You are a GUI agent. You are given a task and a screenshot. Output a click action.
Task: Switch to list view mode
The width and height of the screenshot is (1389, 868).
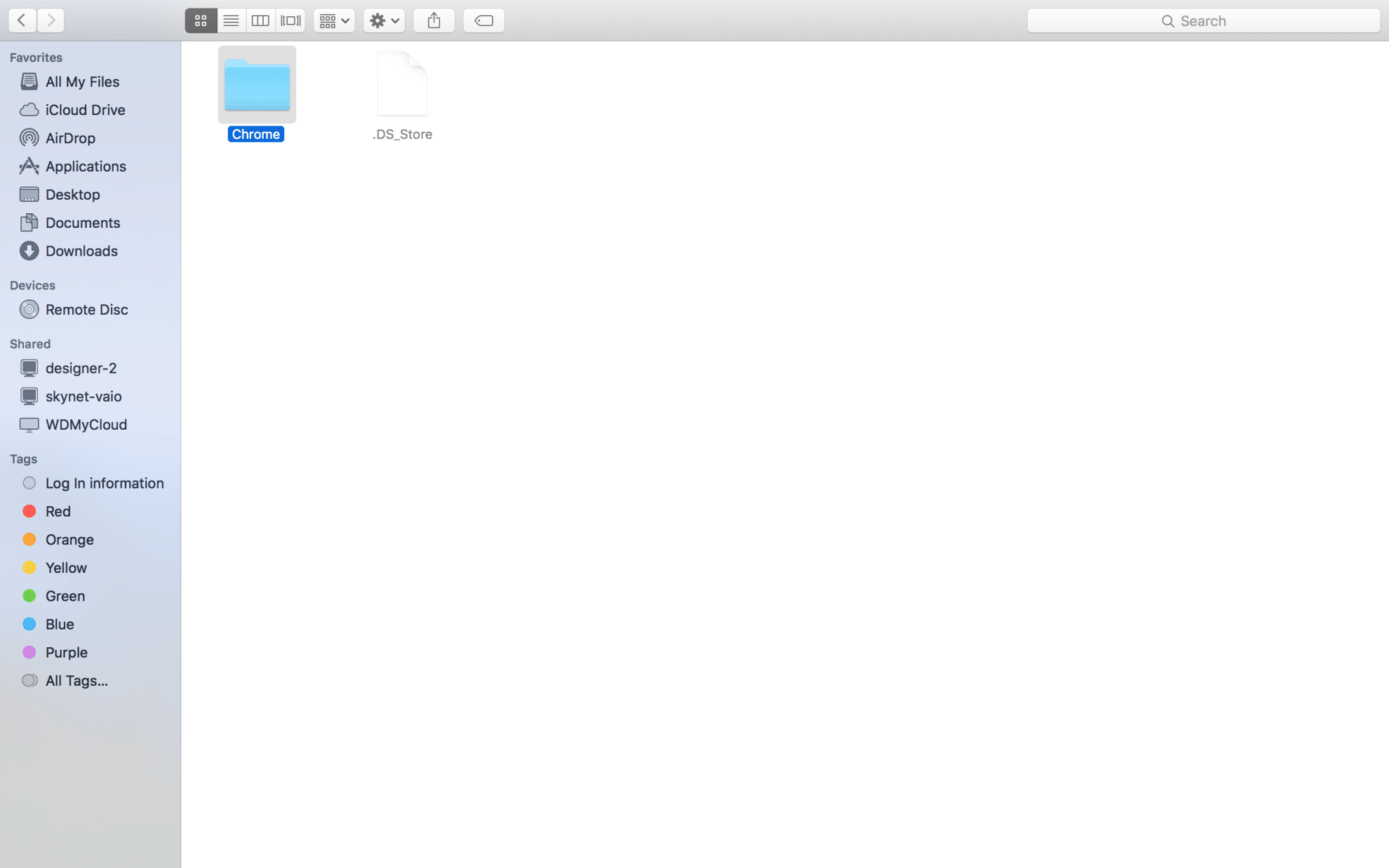tap(230, 20)
